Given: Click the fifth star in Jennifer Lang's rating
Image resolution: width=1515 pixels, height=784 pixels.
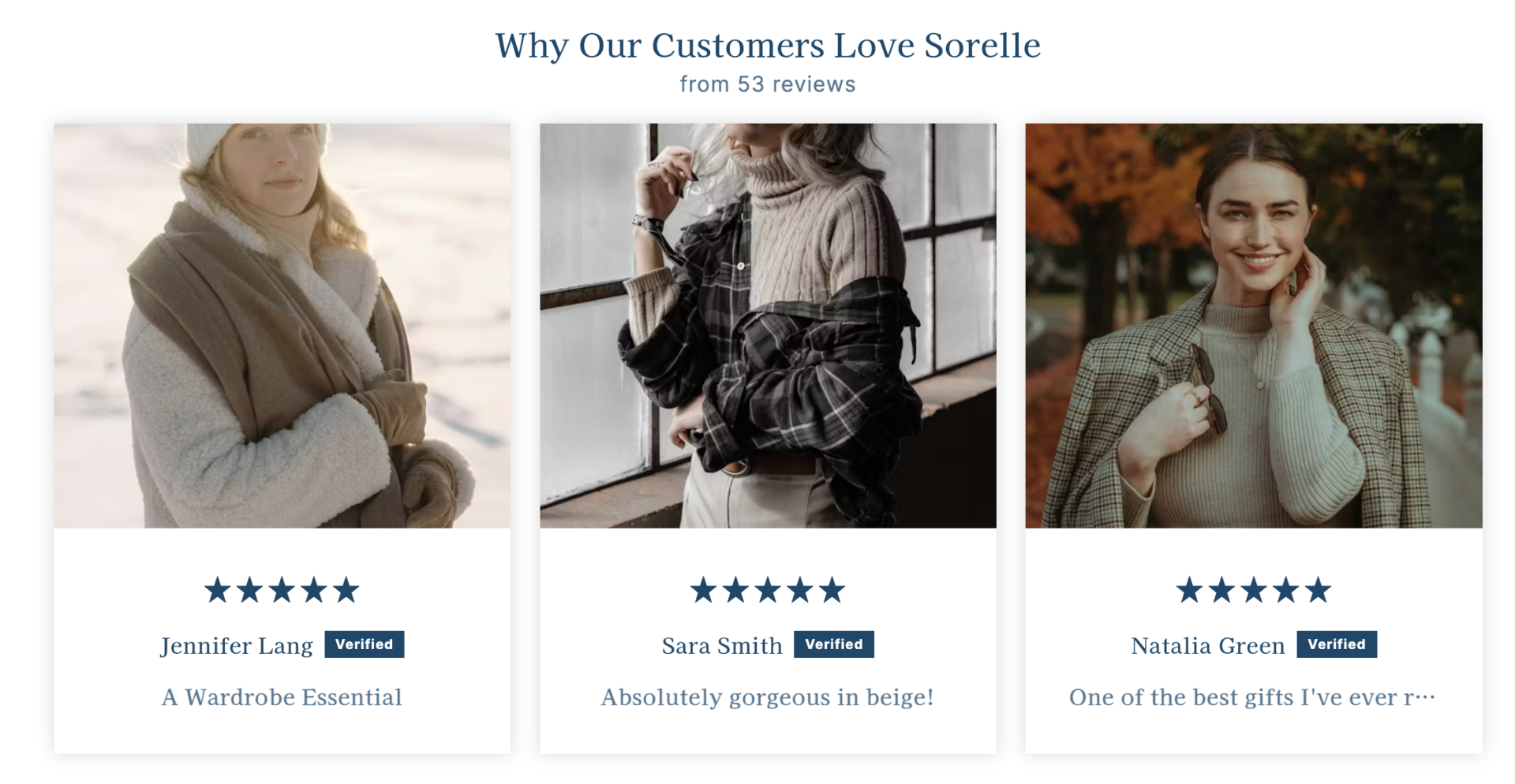Looking at the screenshot, I should 346,590.
